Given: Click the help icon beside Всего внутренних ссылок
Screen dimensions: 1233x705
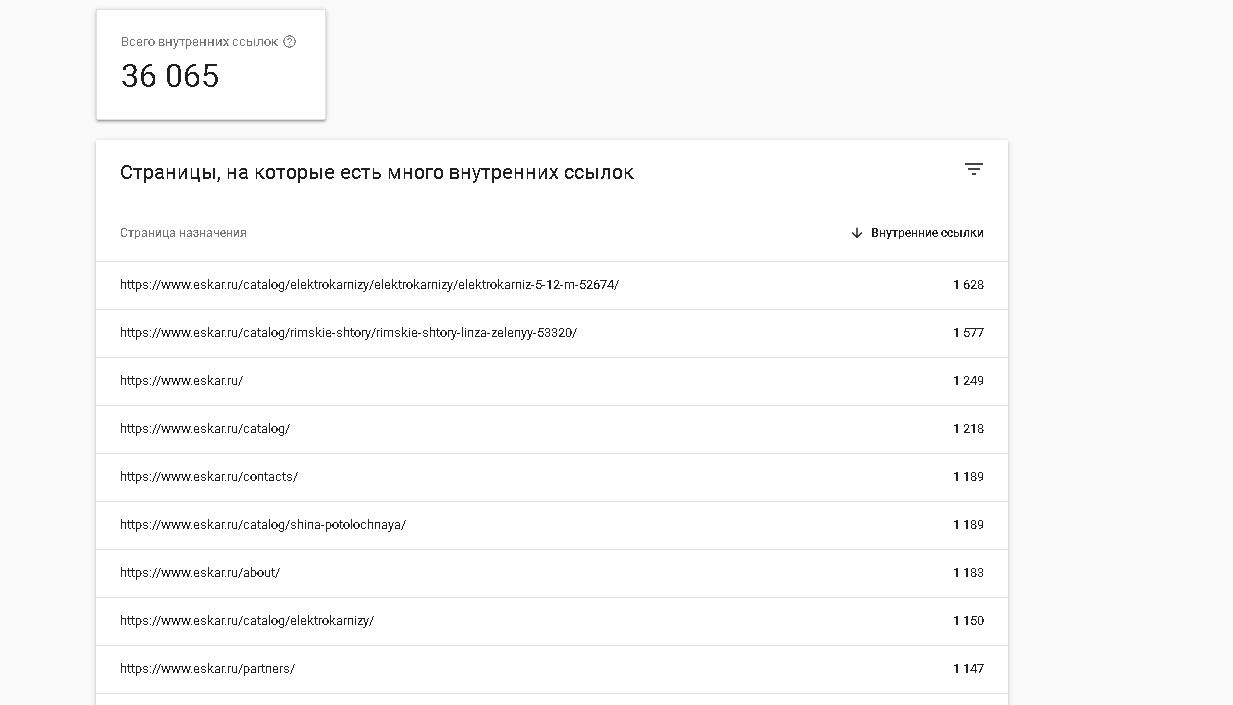Looking at the screenshot, I should (290, 42).
